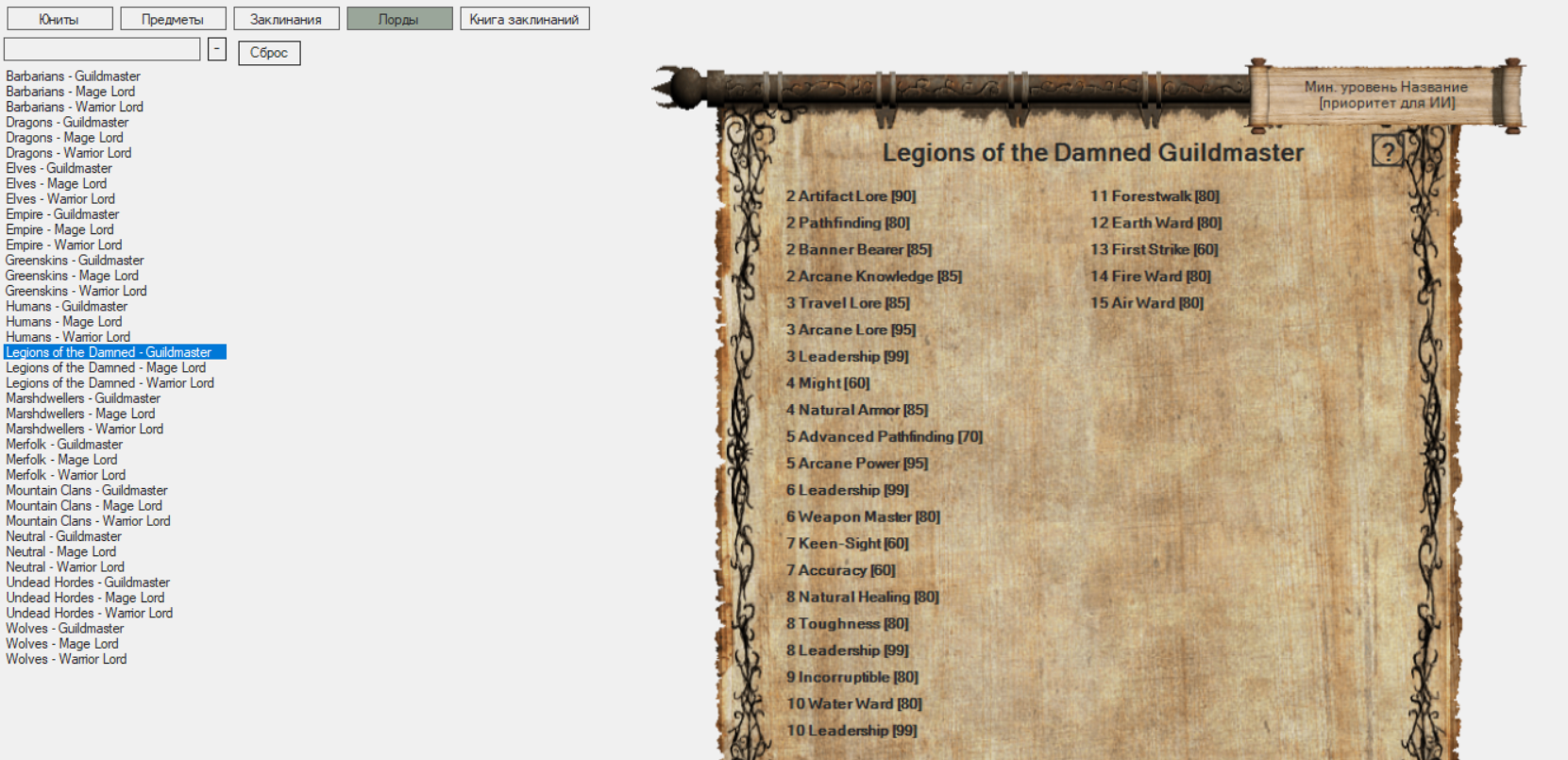This screenshot has height=760, width=1568.
Task: Focus the search text field
Action: pos(102,49)
